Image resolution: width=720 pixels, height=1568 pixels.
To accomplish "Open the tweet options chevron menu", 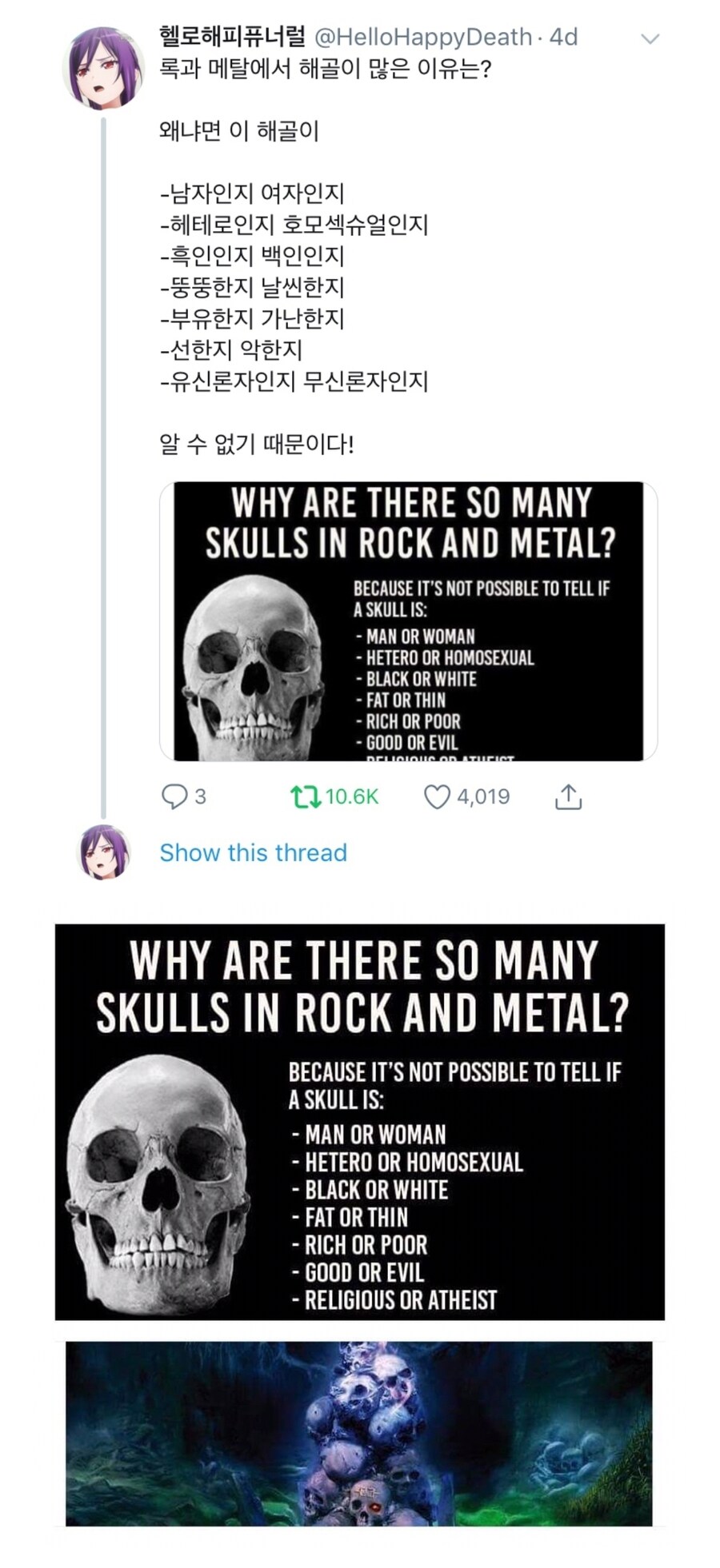I will point(650,38).
